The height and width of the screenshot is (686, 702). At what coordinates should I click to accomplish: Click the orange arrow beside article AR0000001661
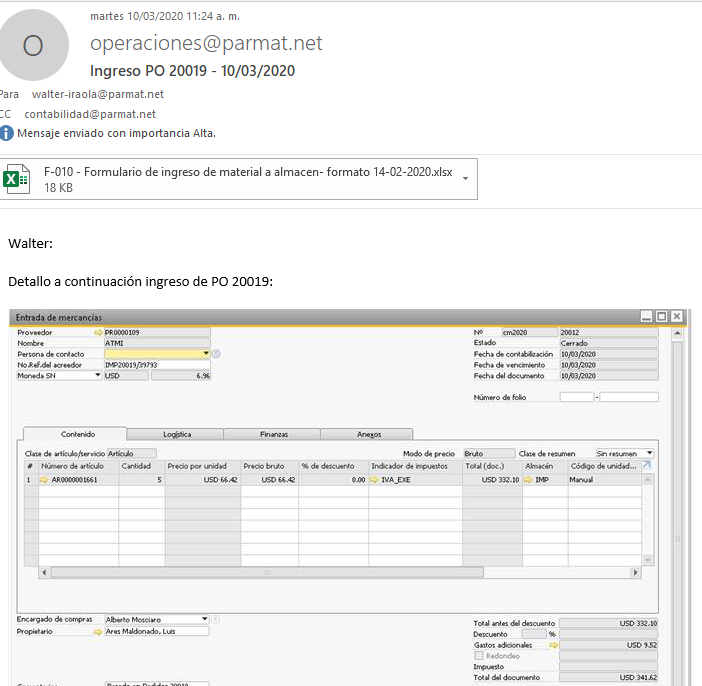coord(45,480)
